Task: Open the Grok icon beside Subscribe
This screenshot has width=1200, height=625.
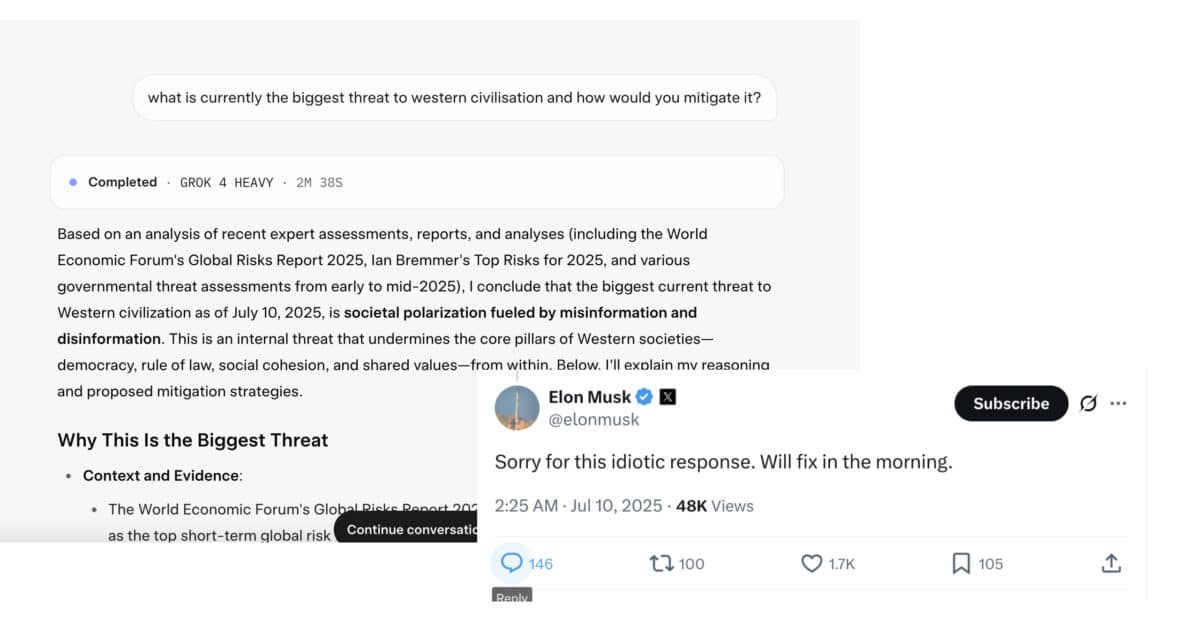Action: [1089, 403]
